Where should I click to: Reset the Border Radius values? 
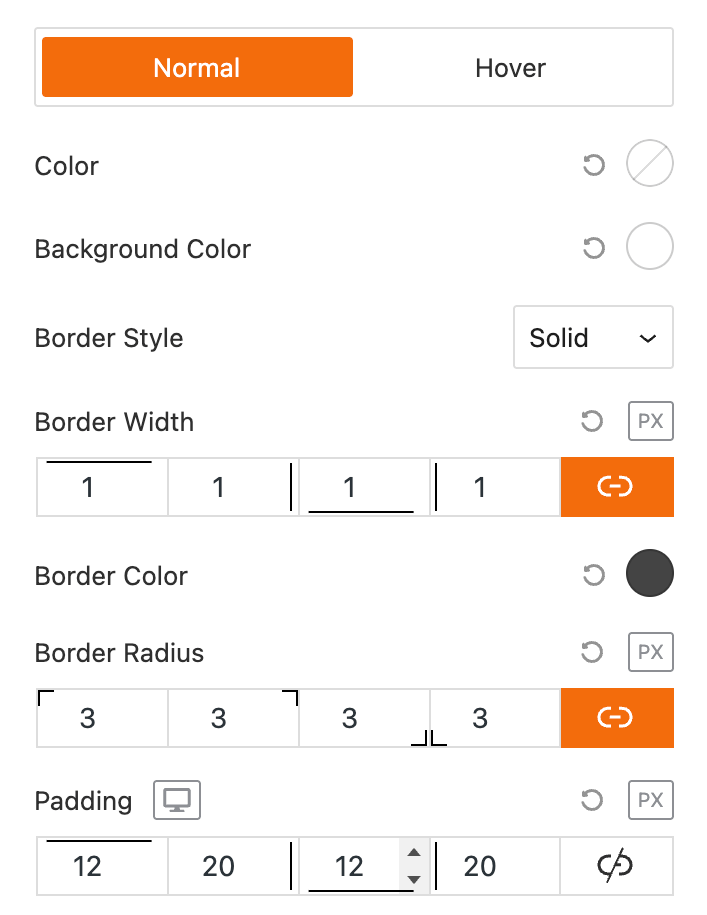592,653
